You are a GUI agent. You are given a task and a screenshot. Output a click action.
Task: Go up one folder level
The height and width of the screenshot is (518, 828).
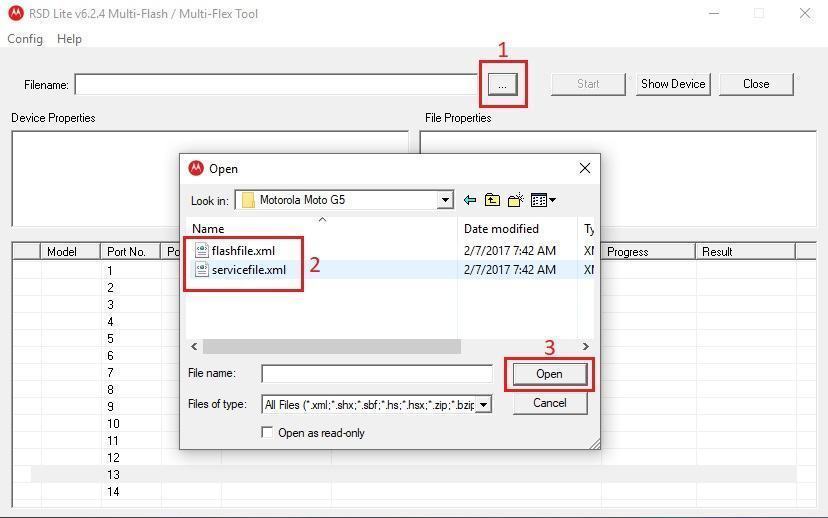coord(492,200)
